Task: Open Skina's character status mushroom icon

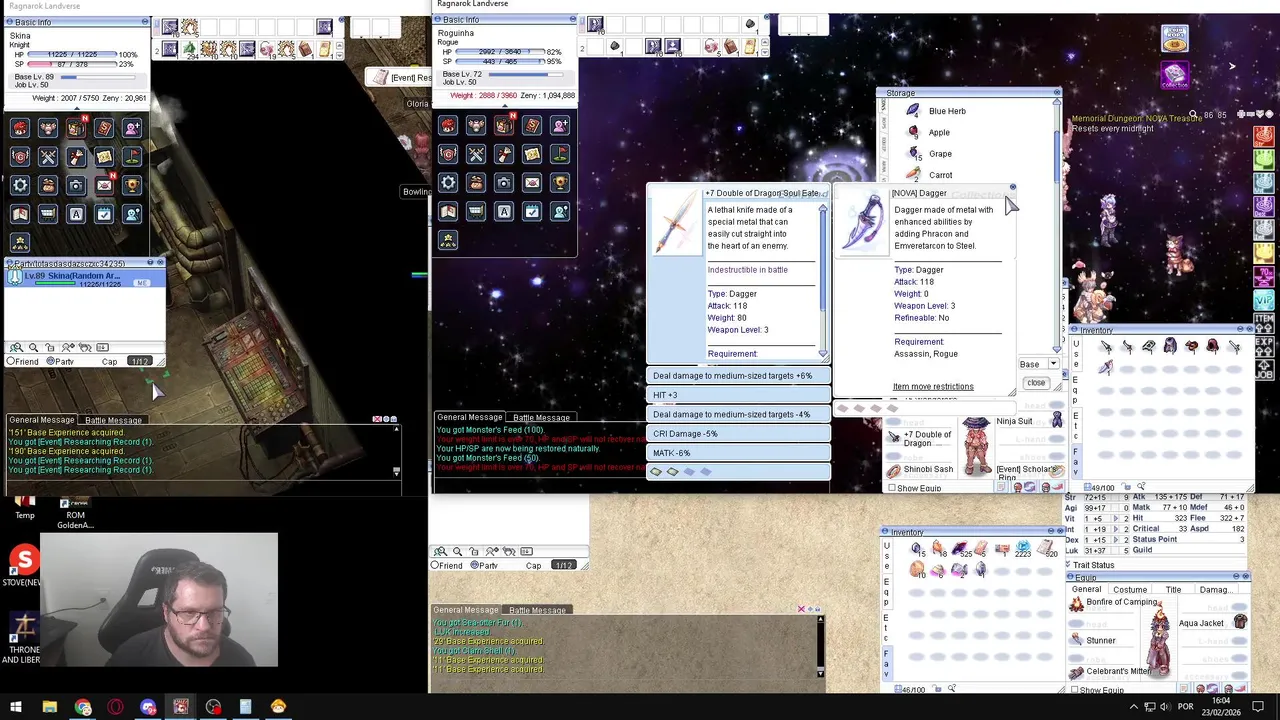Action: click(x=20, y=128)
